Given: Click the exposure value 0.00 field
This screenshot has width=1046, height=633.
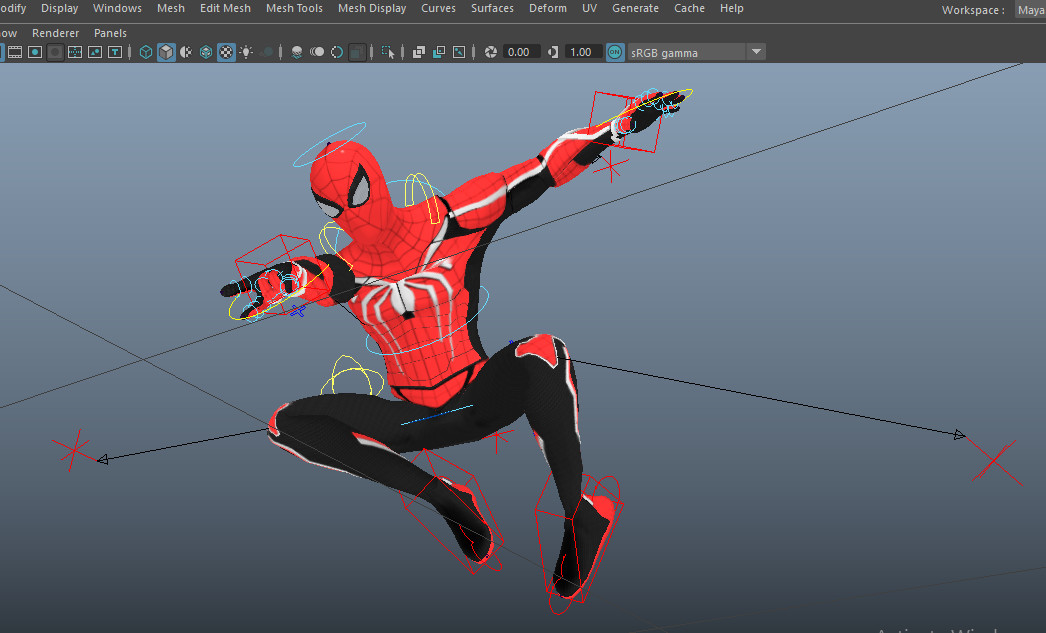Looking at the screenshot, I should click(520, 51).
